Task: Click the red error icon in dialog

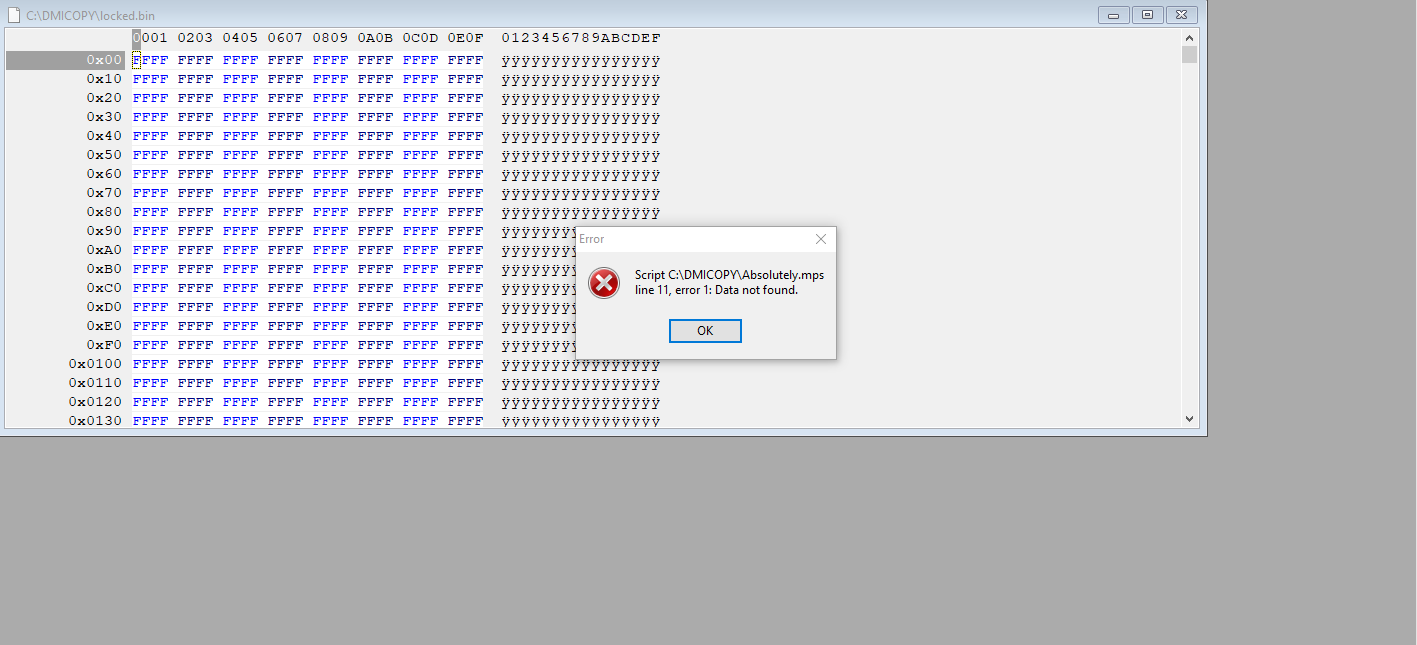Action: tap(604, 283)
